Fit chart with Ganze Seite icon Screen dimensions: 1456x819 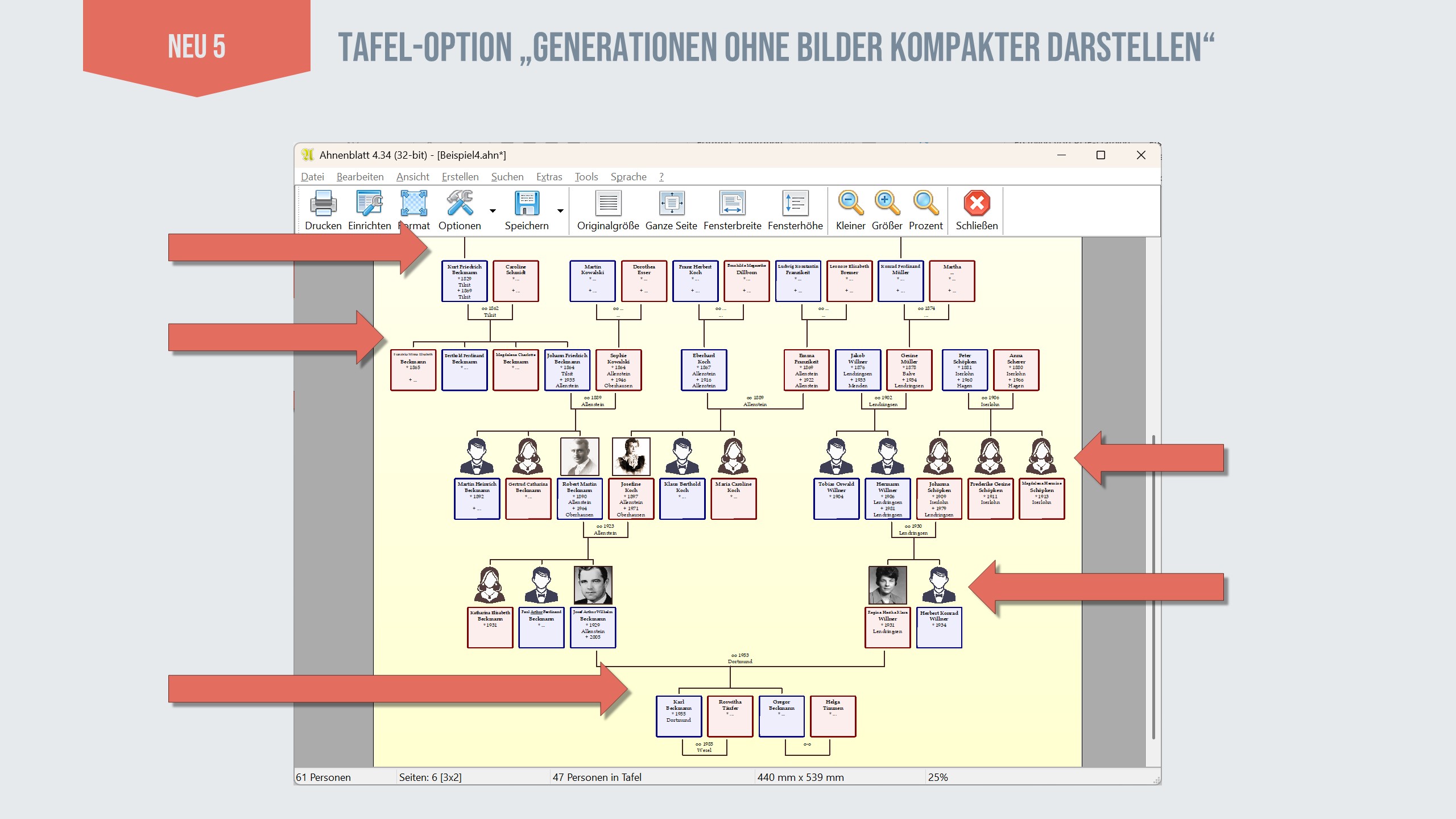(x=671, y=204)
